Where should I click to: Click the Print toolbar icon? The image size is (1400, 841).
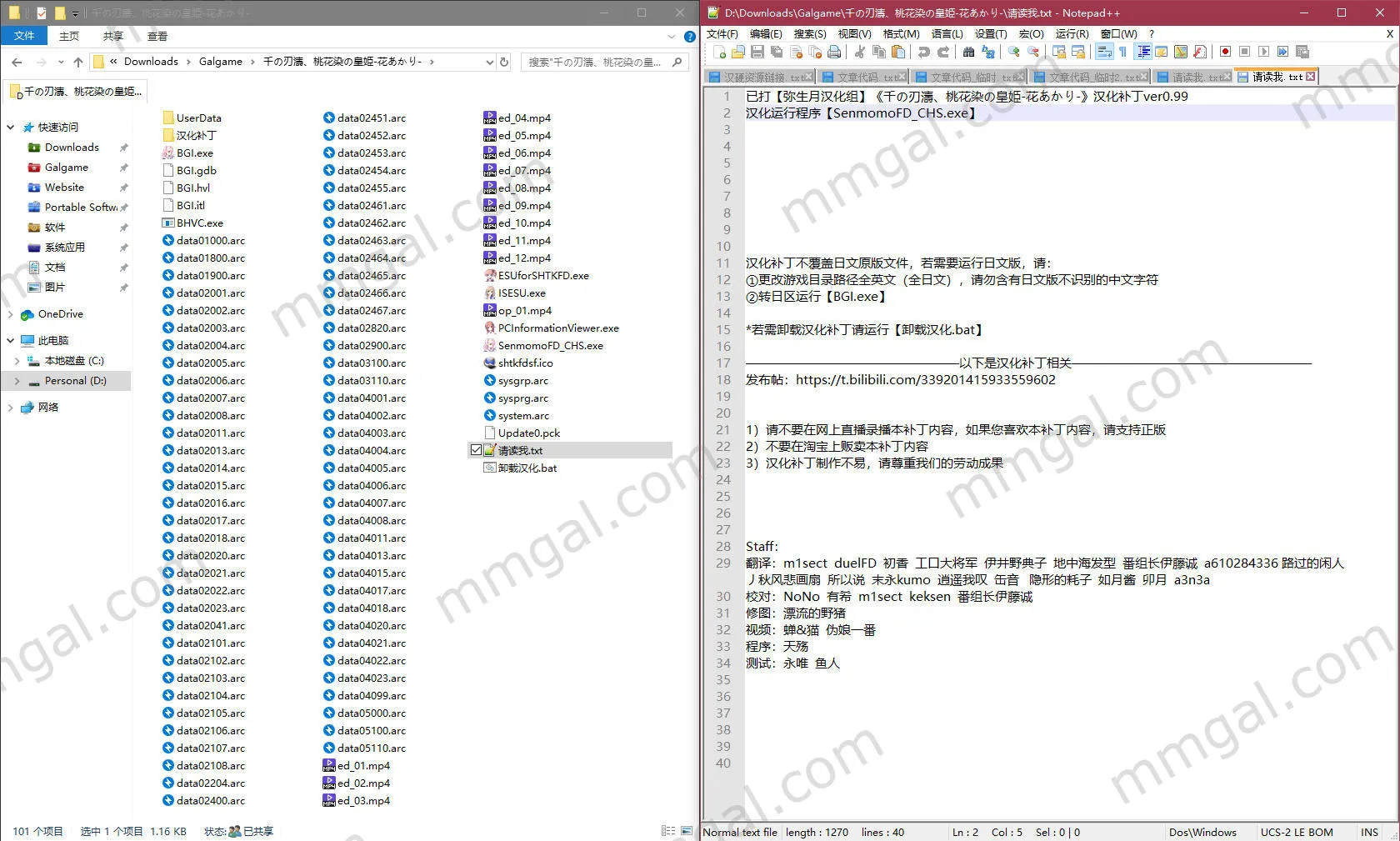tap(833, 51)
